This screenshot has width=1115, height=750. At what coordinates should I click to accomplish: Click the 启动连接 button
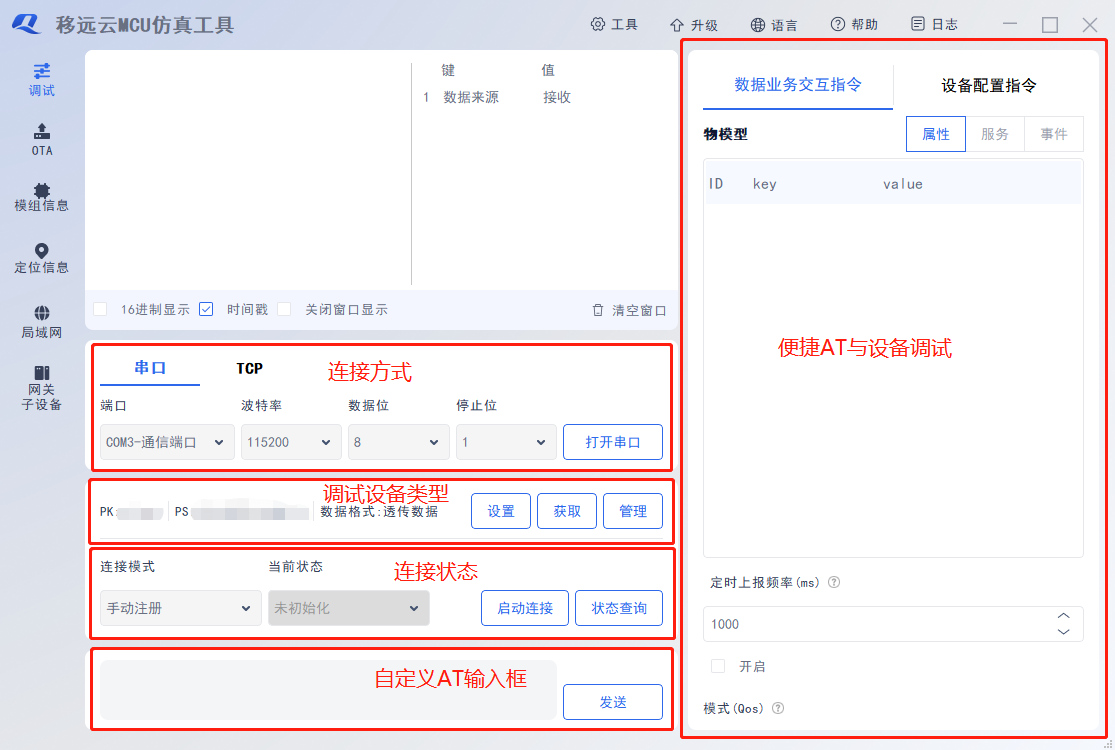525,608
